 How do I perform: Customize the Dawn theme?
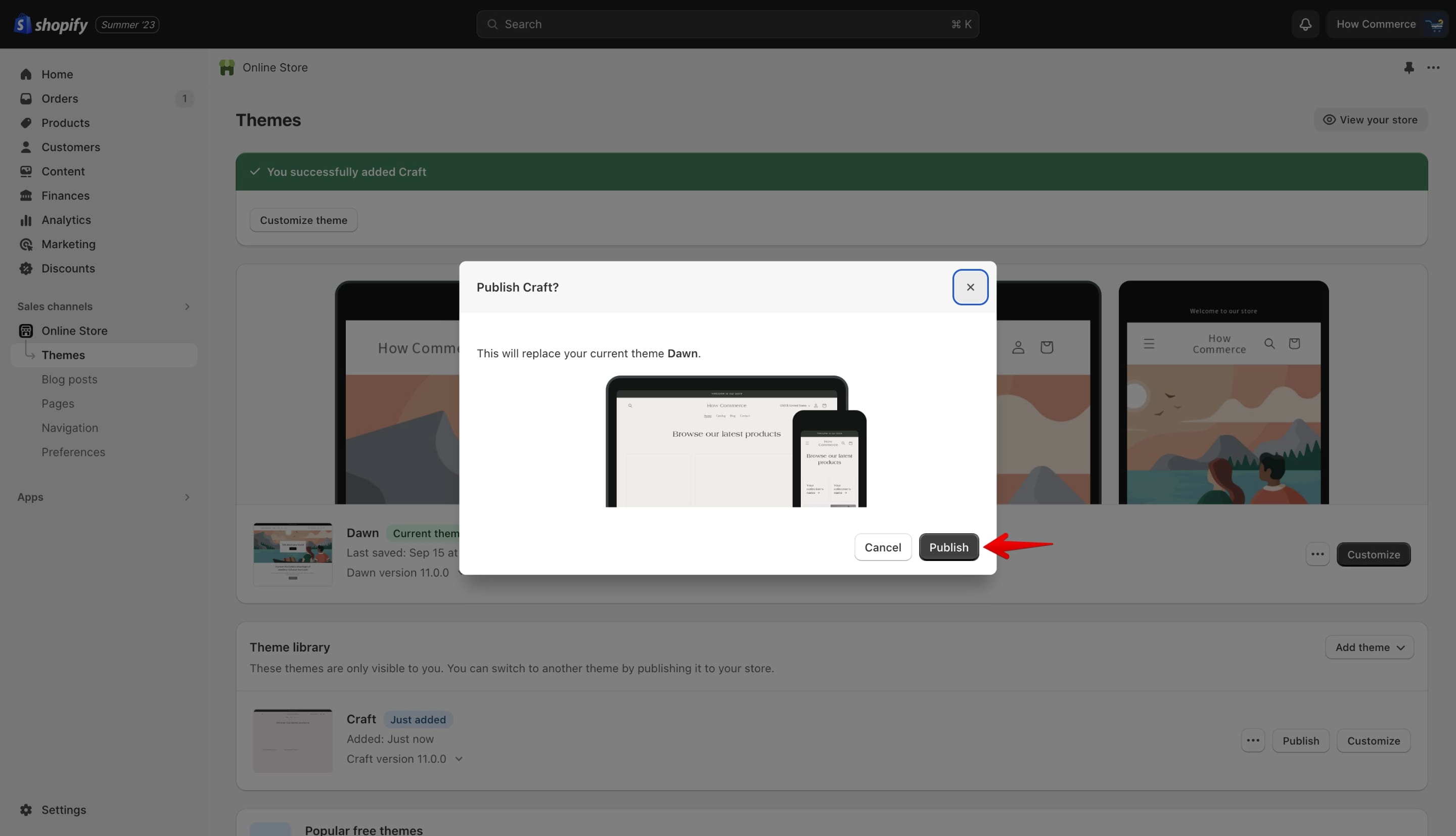[x=1373, y=554]
